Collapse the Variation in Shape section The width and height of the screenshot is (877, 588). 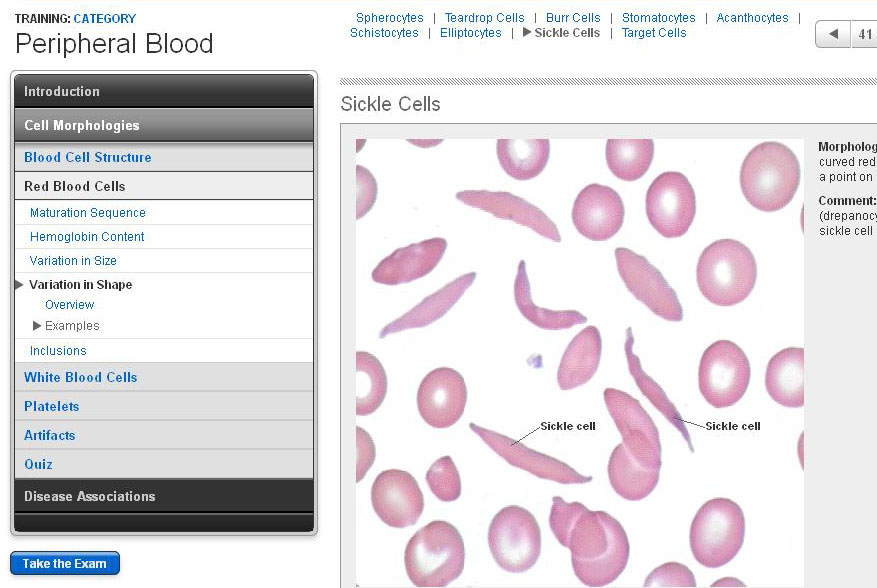[20, 285]
